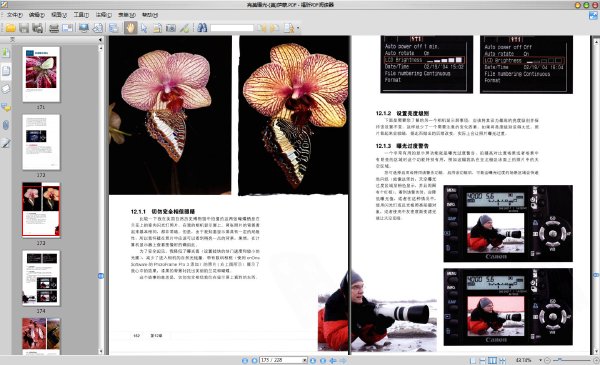Open the last menu in menu bar
This screenshot has width=600, height=365.
coord(150,15)
